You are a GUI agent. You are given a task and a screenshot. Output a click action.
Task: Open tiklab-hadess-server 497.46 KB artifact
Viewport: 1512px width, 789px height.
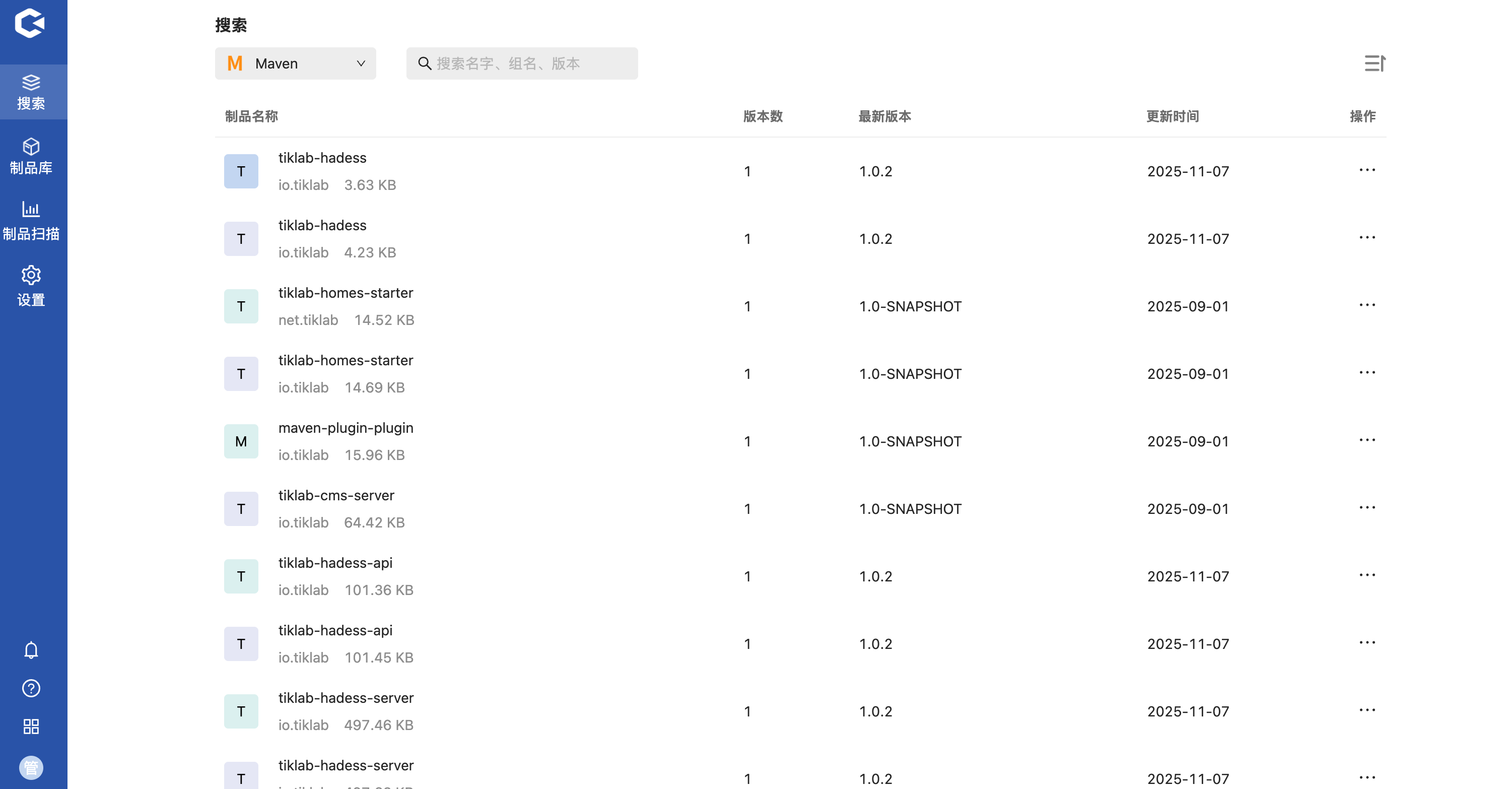(x=346, y=698)
